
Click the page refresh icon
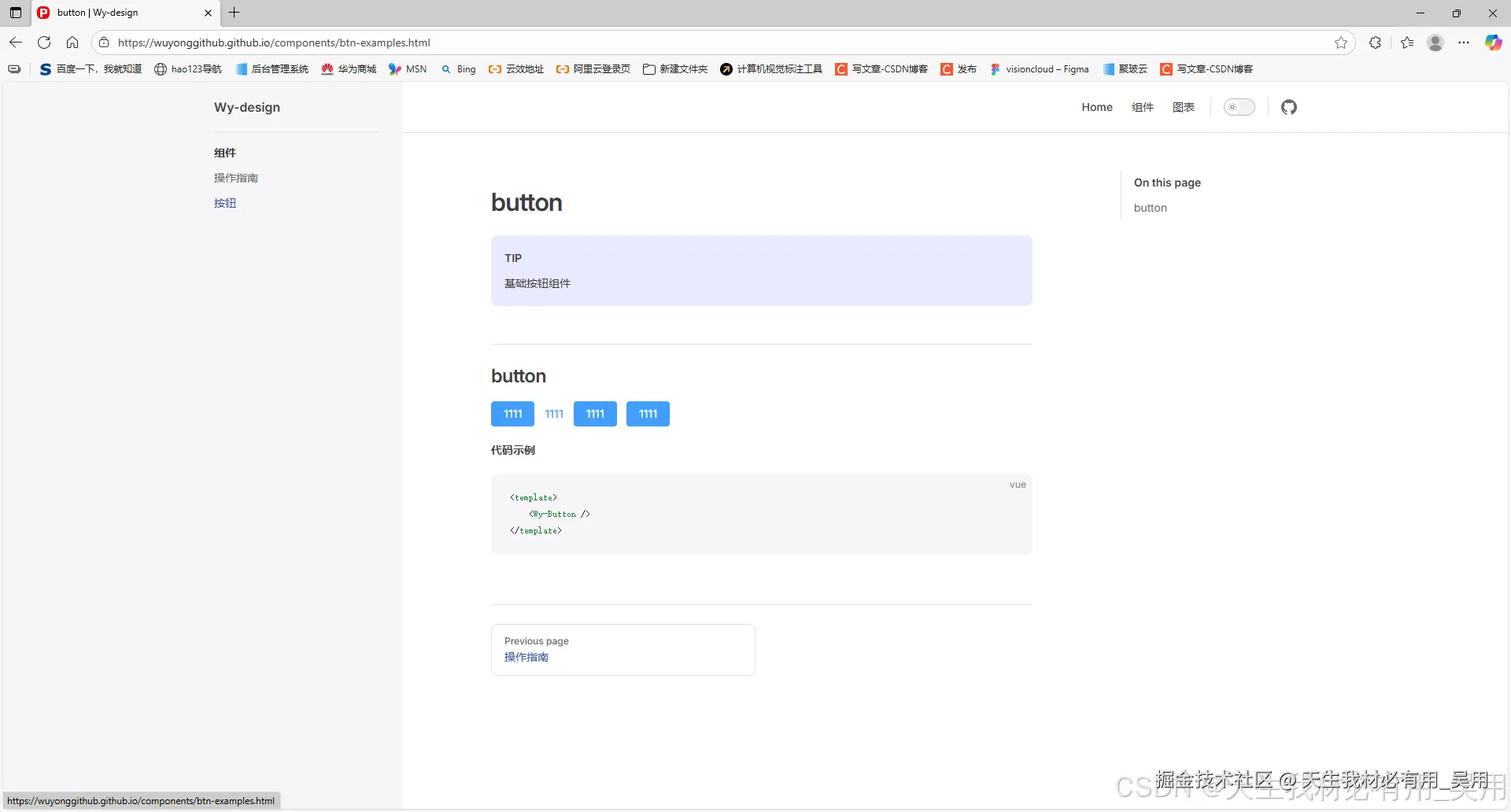click(44, 42)
